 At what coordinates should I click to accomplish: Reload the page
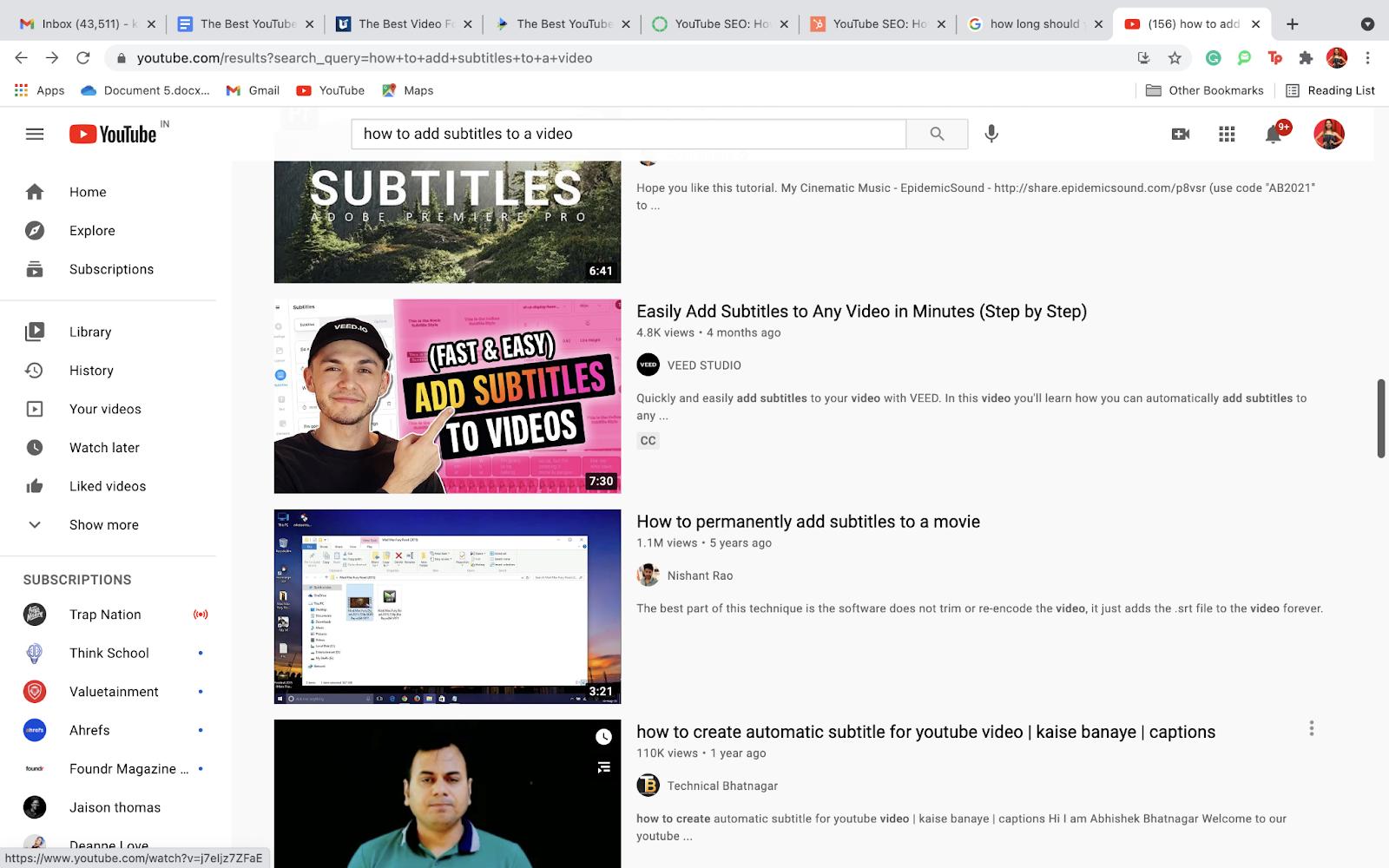pos(83,58)
